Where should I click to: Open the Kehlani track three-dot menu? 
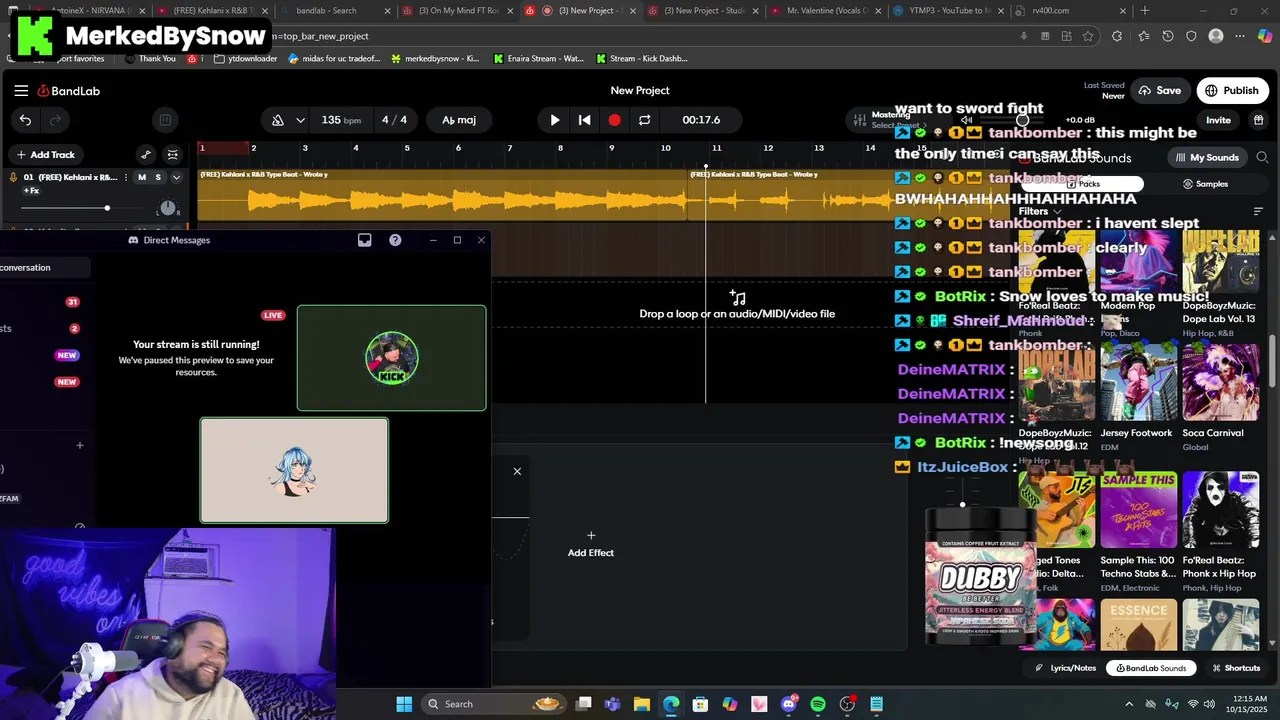tap(126, 177)
